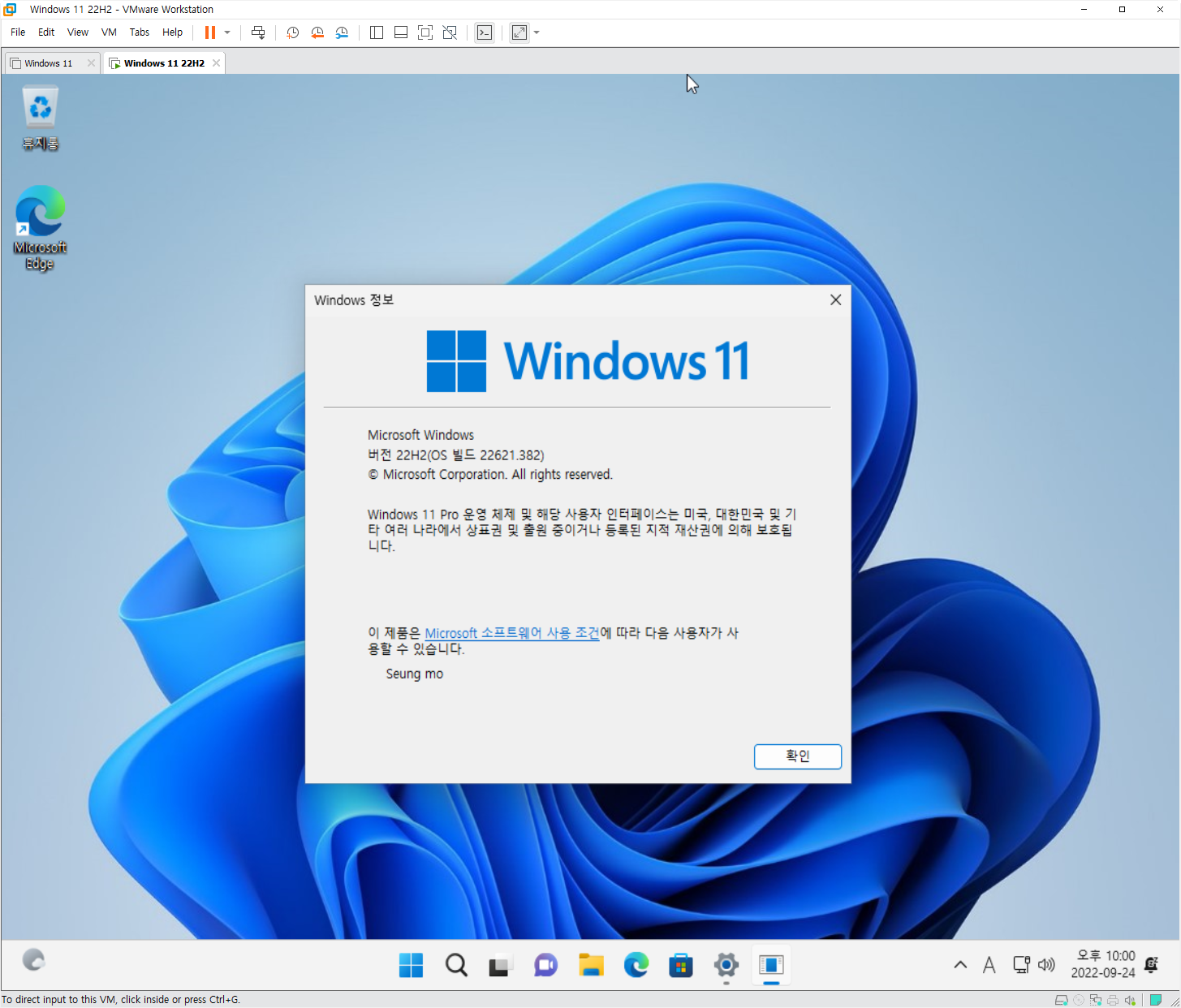Click the network adapter status icon
The image size is (1181, 1008).
(x=1096, y=1000)
